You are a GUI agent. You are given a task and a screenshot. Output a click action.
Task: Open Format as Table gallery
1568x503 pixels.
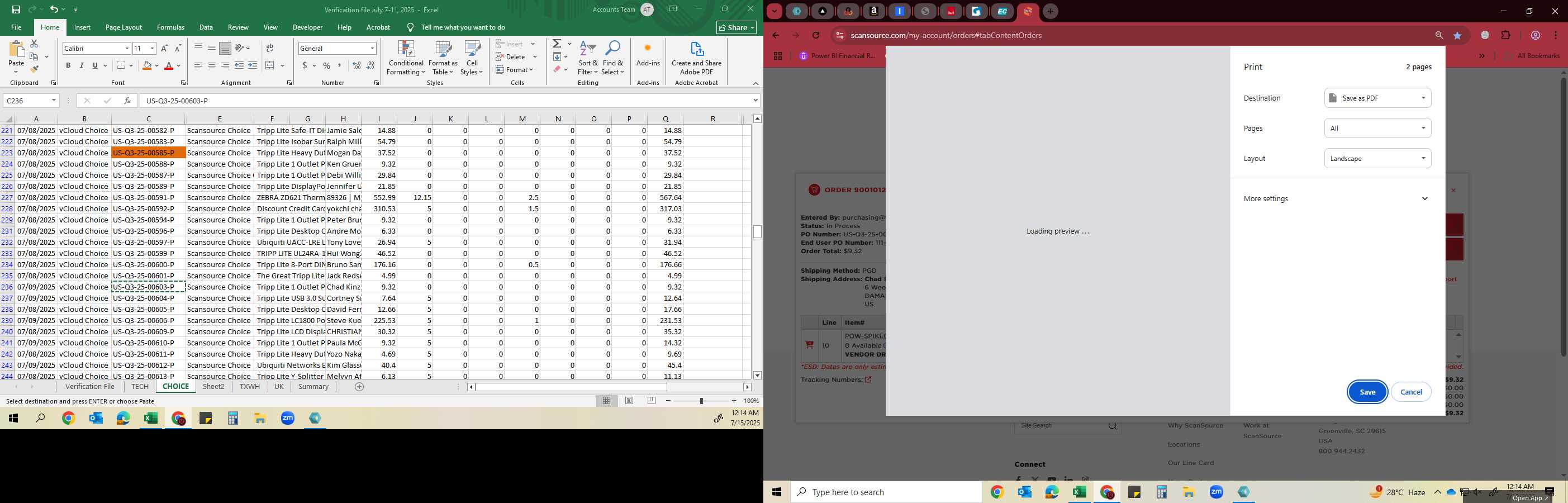coord(443,59)
